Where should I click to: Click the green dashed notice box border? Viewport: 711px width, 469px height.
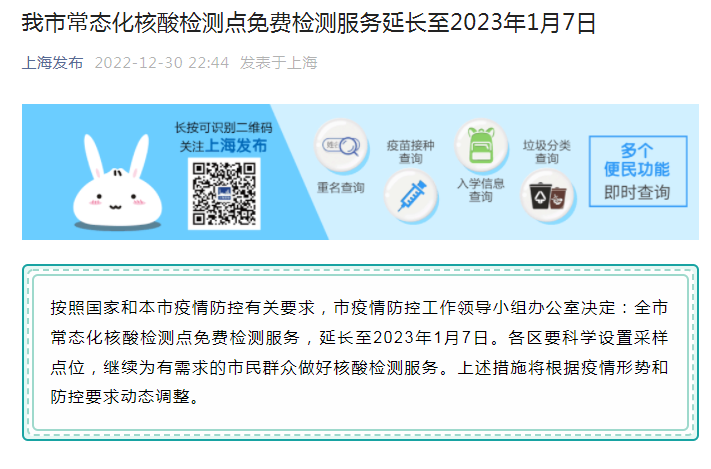pyautogui.click(x=360, y=268)
